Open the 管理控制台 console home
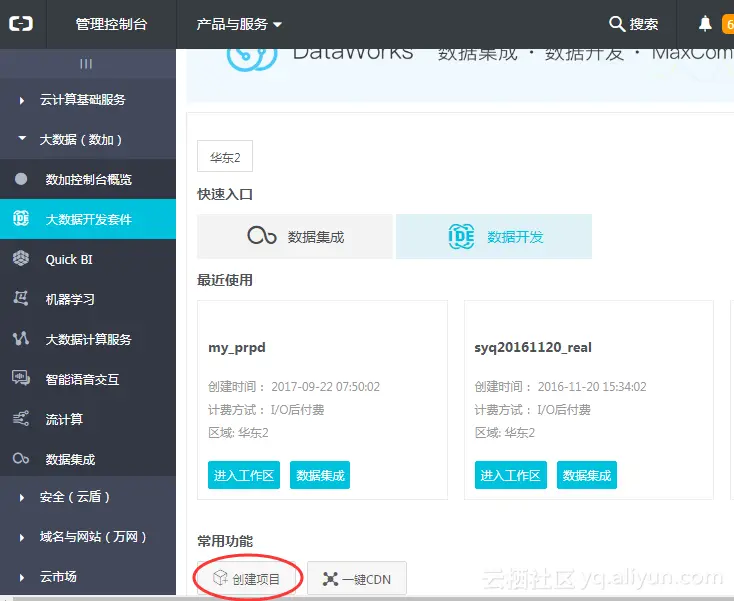 point(111,24)
